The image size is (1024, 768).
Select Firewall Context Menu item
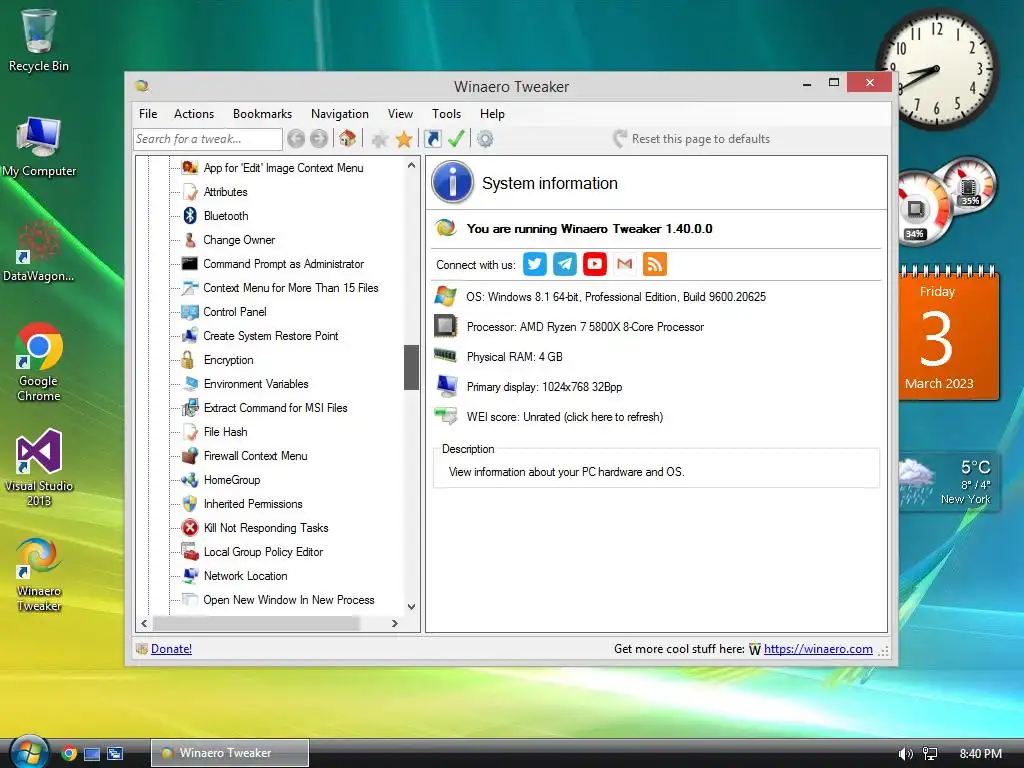pyautogui.click(x=255, y=456)
